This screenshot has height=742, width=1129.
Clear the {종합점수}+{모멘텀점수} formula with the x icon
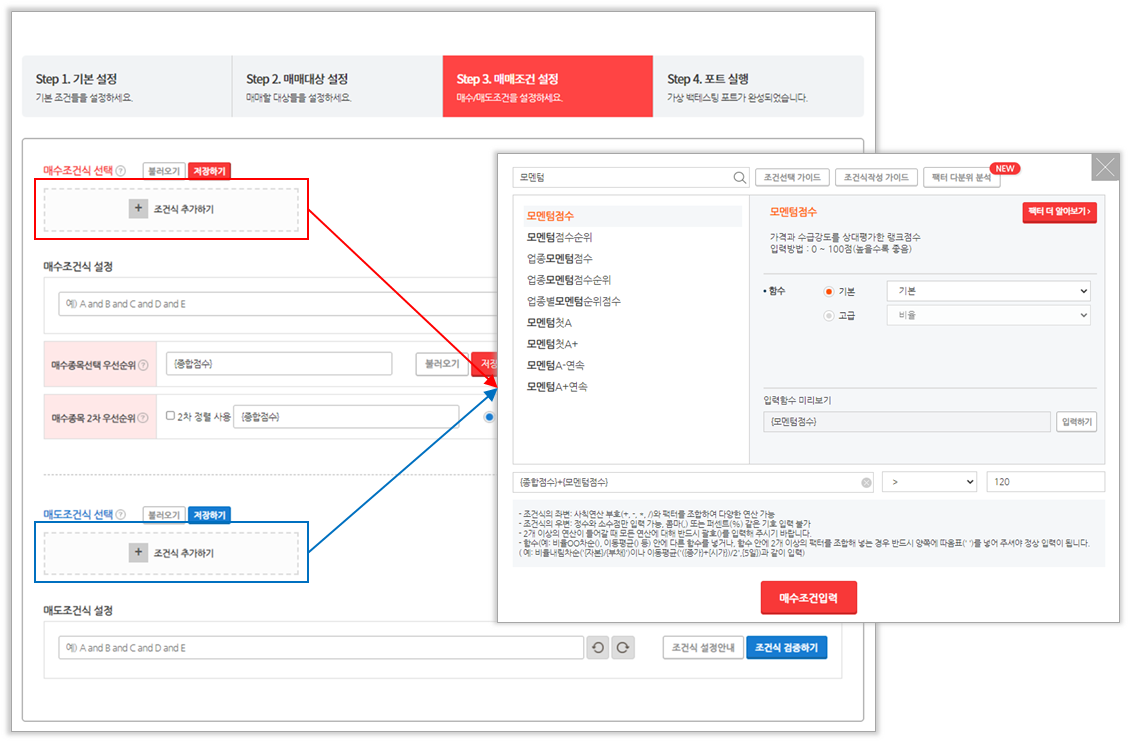pyautogui.click(x=866, y=483)
